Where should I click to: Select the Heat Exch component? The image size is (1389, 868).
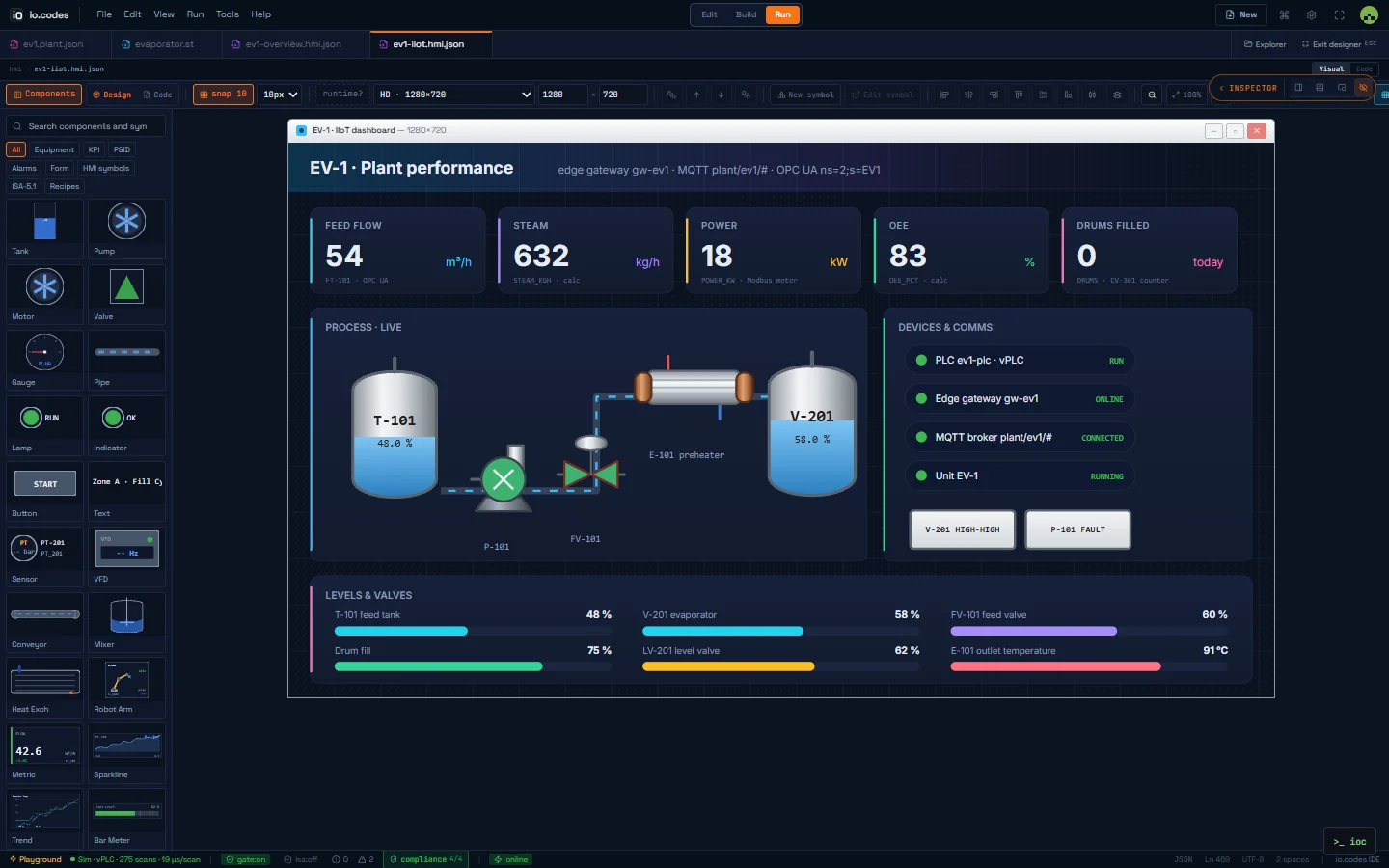(44, 687)
